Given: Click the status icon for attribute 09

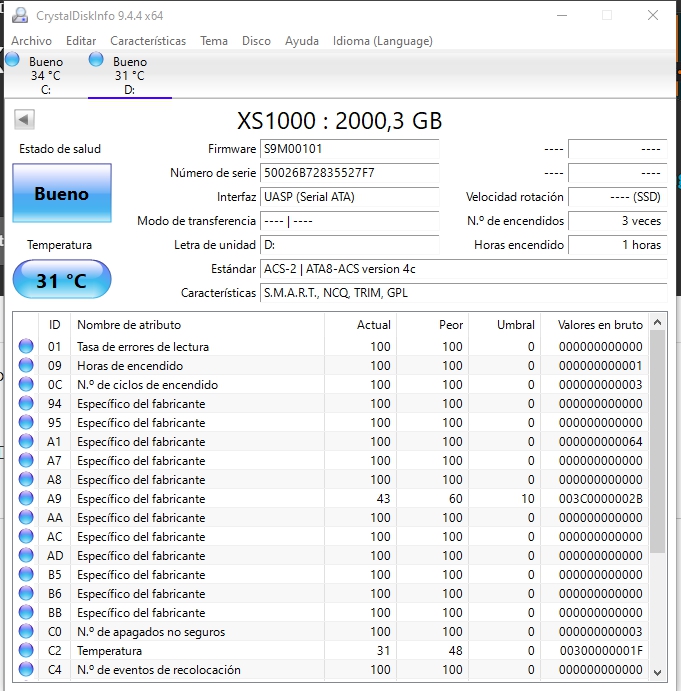Looking at the screenshot, I should pos(26,365).
